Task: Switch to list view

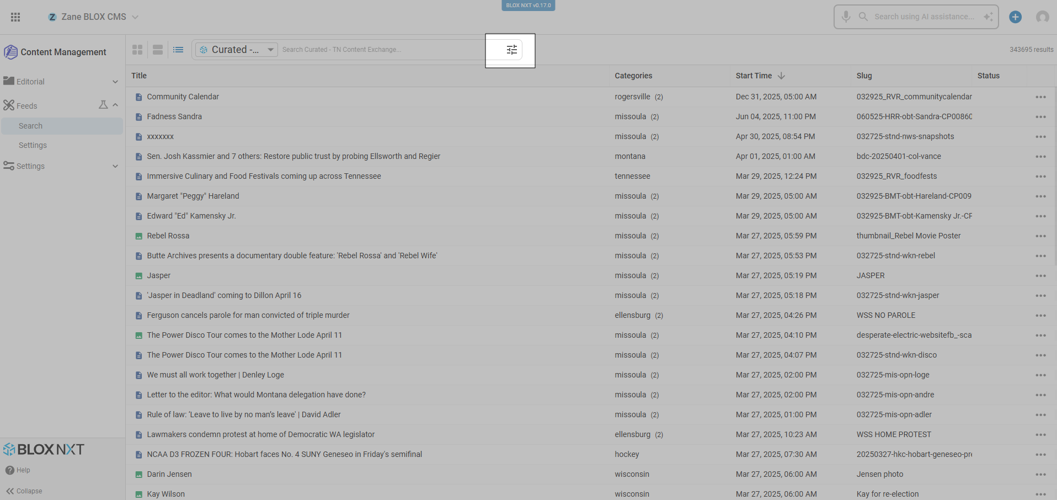Action: (178, 49)
